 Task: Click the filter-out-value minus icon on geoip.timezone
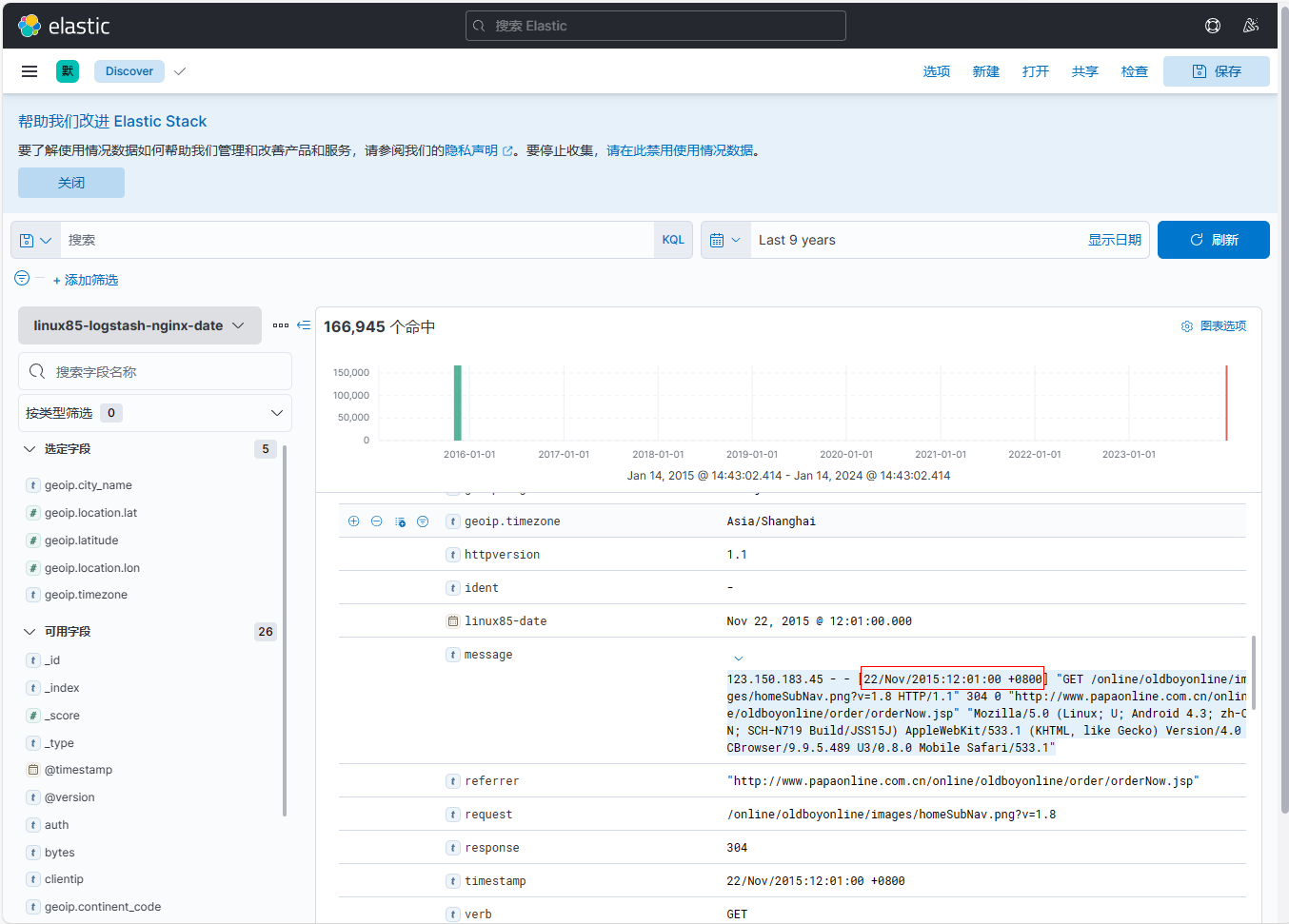377,521
